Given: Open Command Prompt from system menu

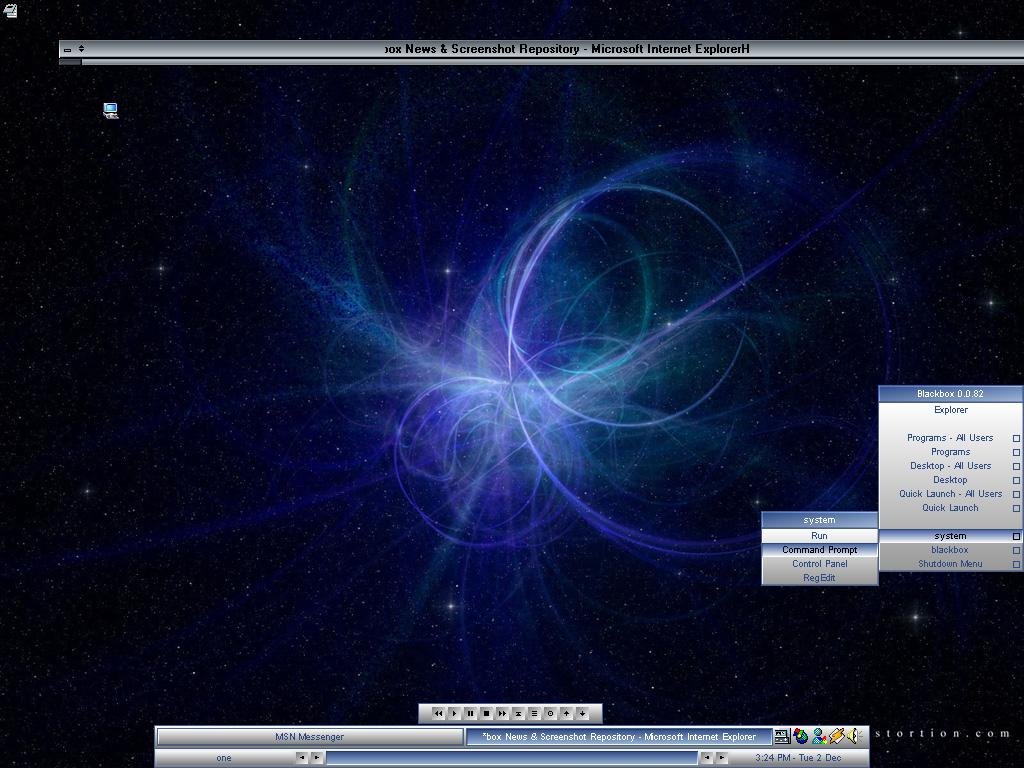Looking at the screenshot, I should point(819,550).
